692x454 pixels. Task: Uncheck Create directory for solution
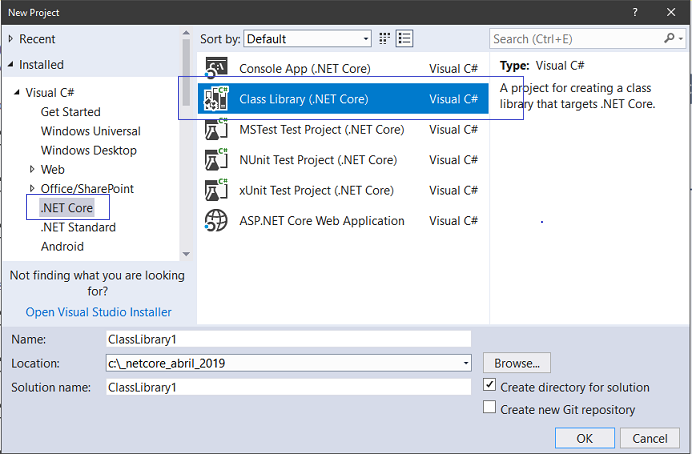click(x=489, y=385)
